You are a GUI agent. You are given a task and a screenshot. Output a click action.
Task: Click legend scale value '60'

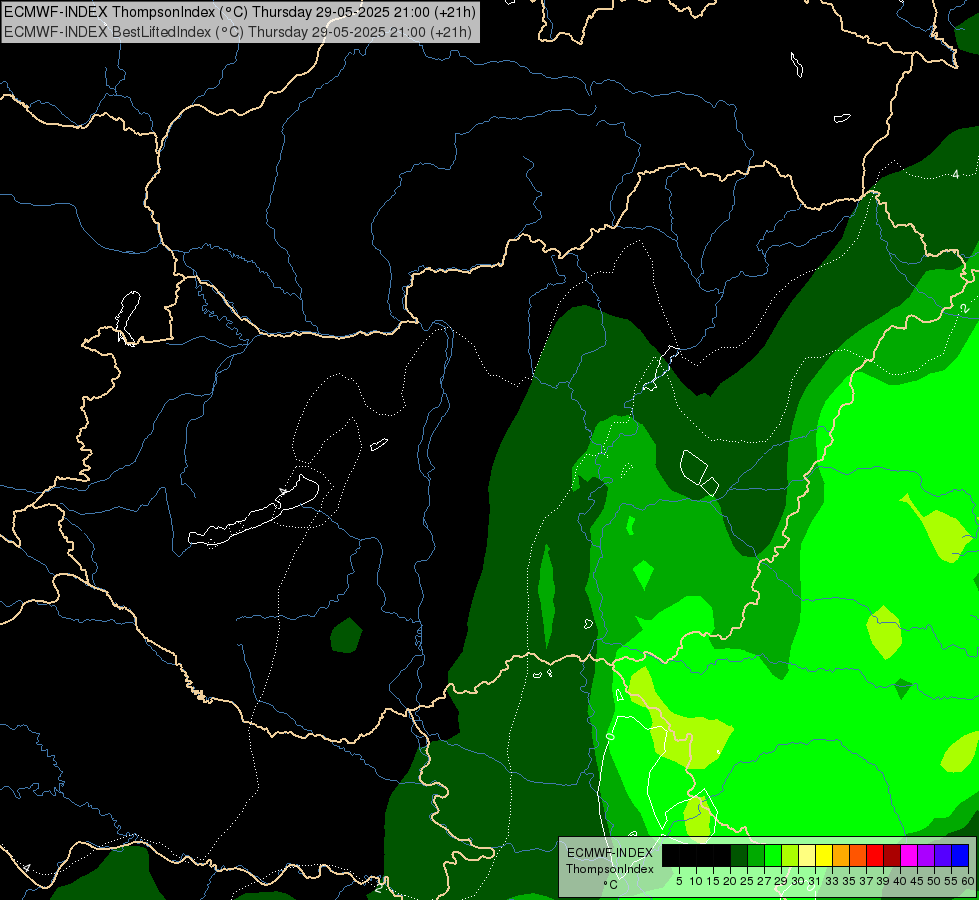point(968,881)
